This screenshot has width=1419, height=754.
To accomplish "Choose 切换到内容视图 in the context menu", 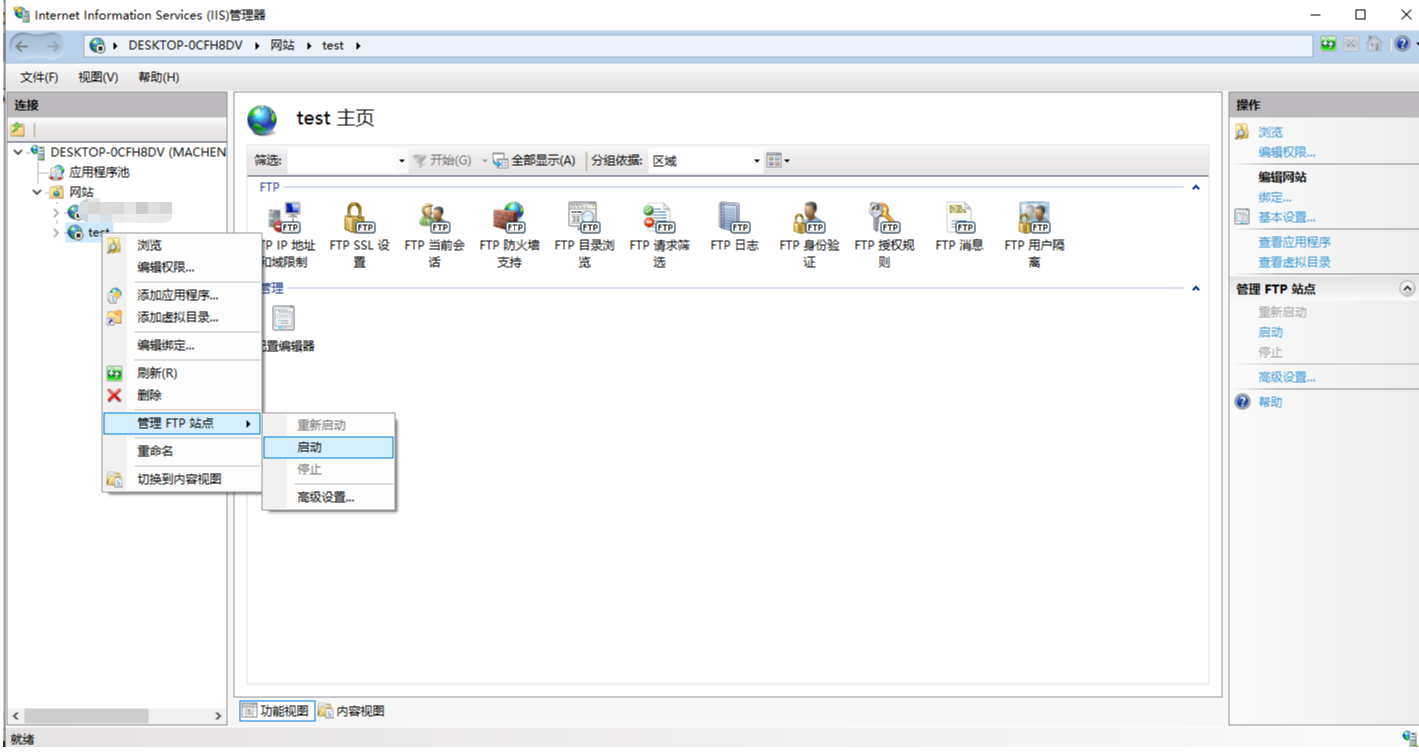I will pos(182,479).
